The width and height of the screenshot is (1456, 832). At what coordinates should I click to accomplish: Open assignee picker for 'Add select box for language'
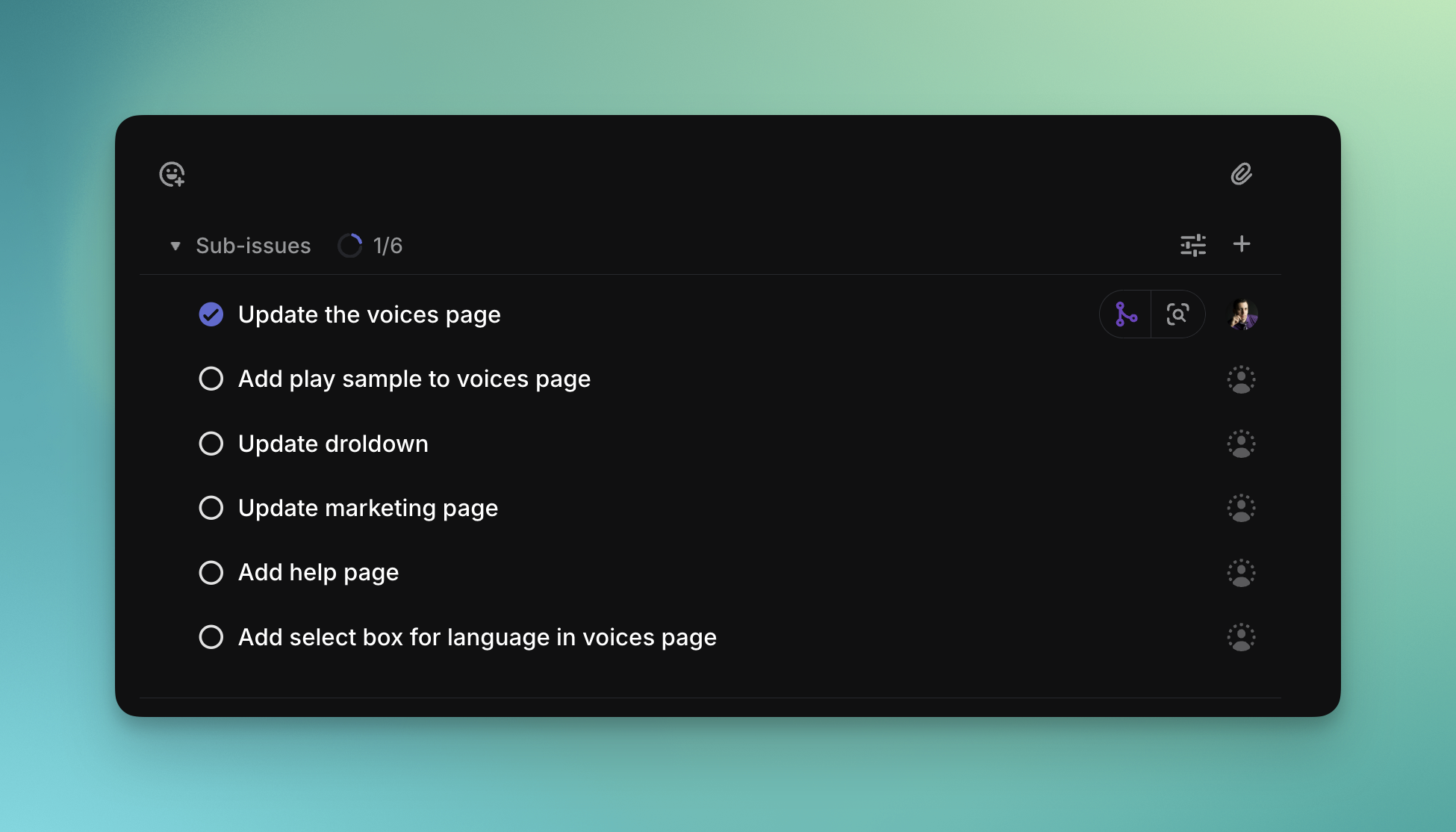pos(1240,636)
